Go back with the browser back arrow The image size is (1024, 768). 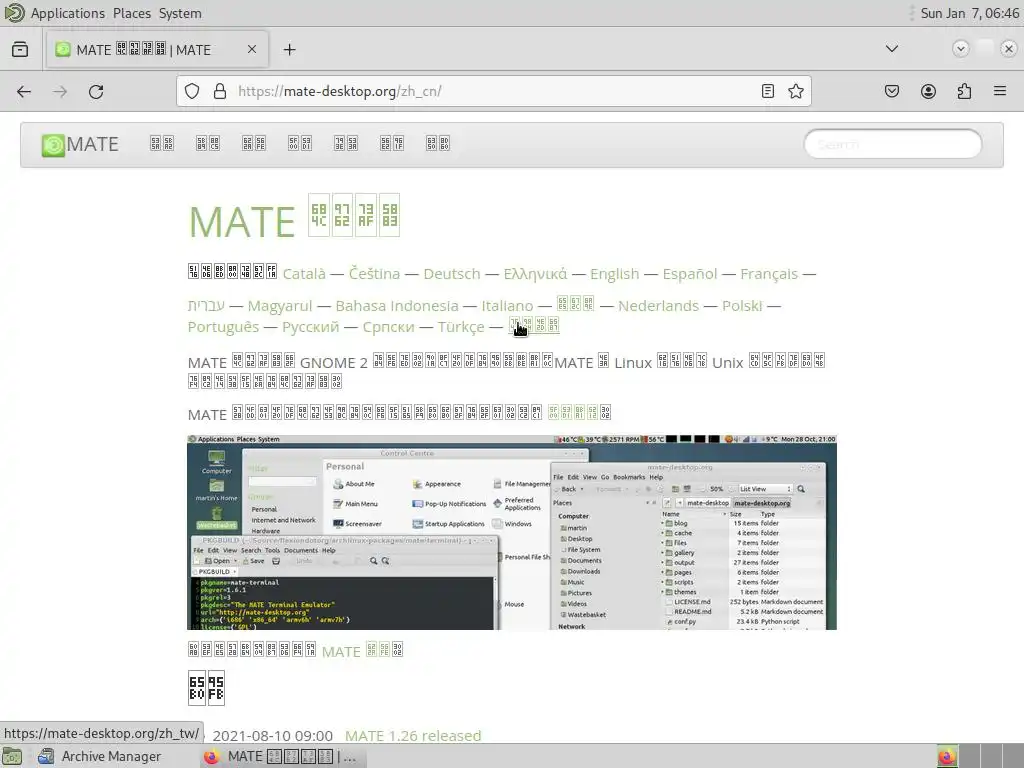[x=24, y=91]
